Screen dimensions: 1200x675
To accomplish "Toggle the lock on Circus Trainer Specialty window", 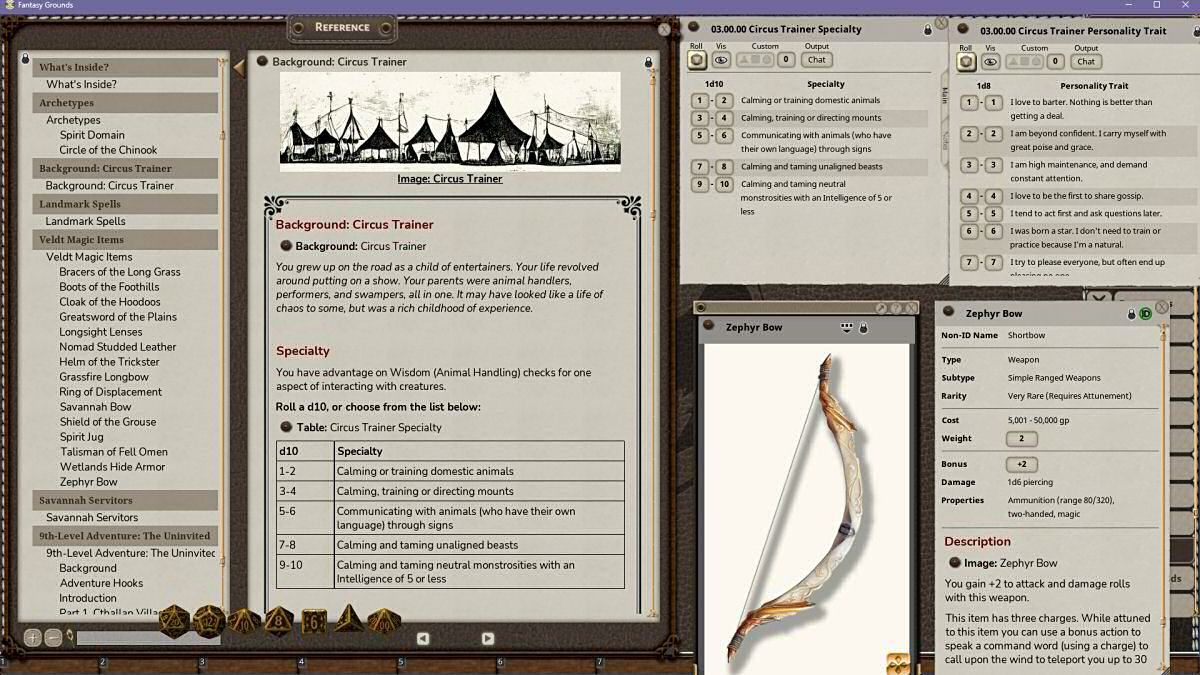I will [928, 30].
